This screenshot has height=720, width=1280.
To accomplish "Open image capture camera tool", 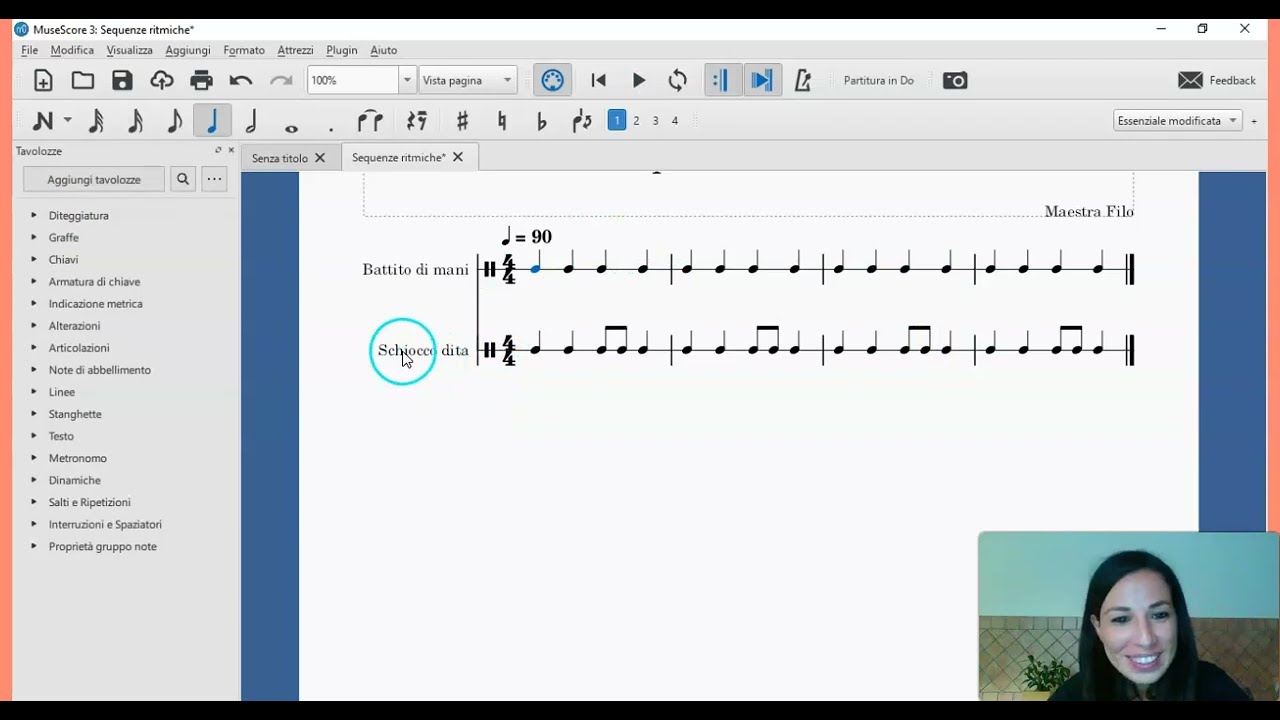I will coord(955,81).
